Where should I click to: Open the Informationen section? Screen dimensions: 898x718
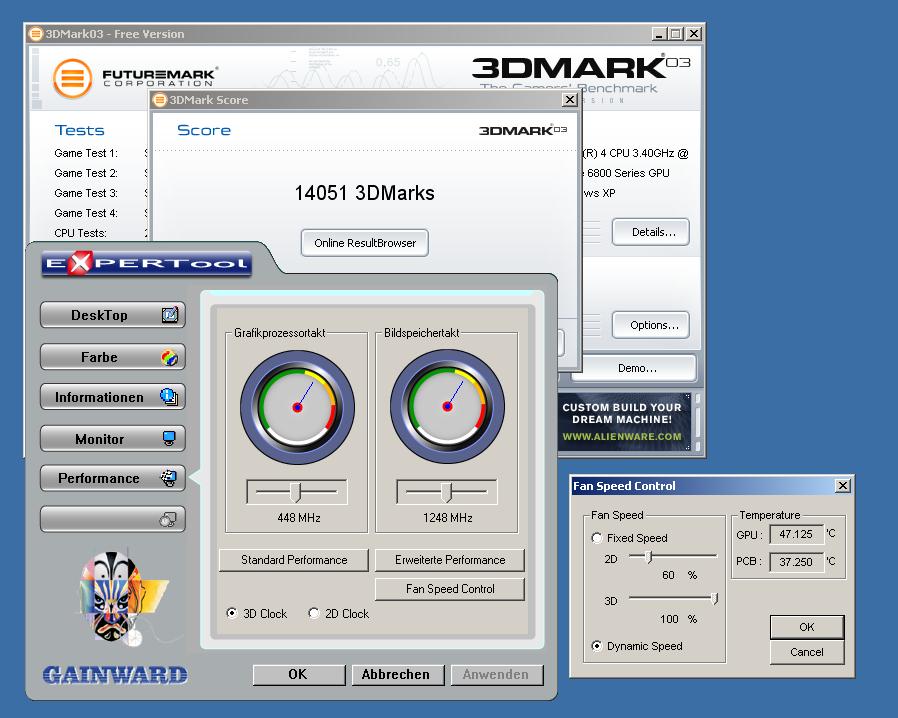click(113, 397)
